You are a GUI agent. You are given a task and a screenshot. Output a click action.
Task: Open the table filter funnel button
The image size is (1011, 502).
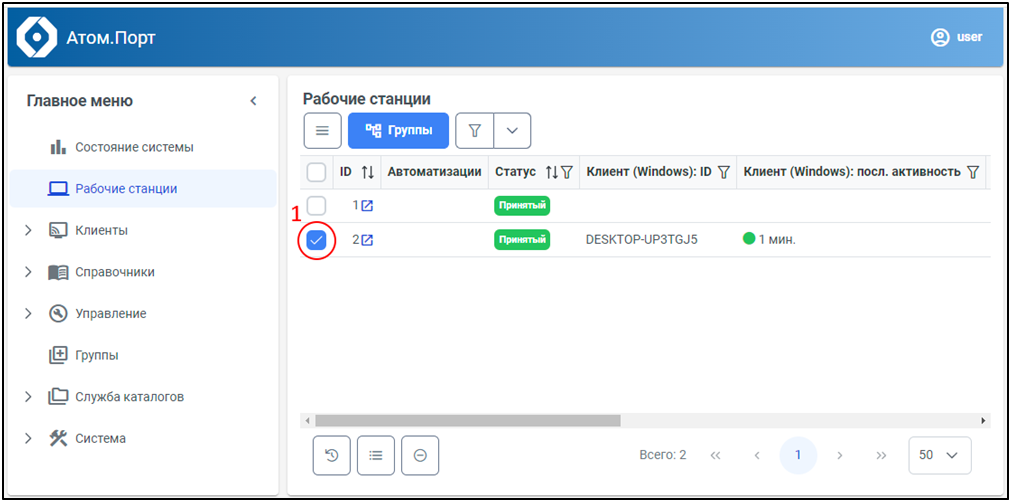click(475, 131)
